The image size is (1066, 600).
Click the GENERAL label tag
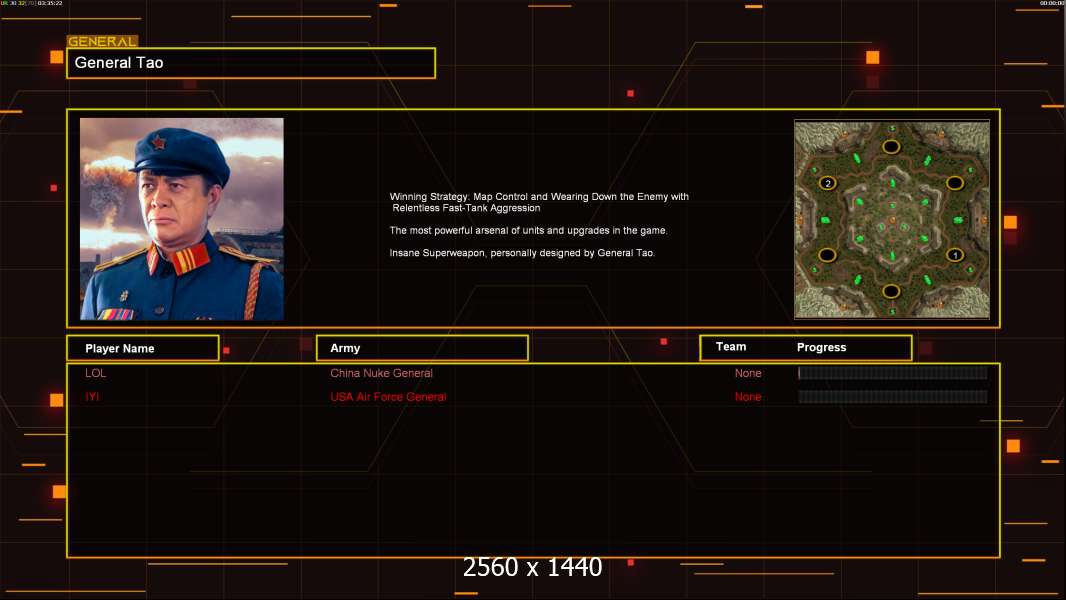pos(102,41)
